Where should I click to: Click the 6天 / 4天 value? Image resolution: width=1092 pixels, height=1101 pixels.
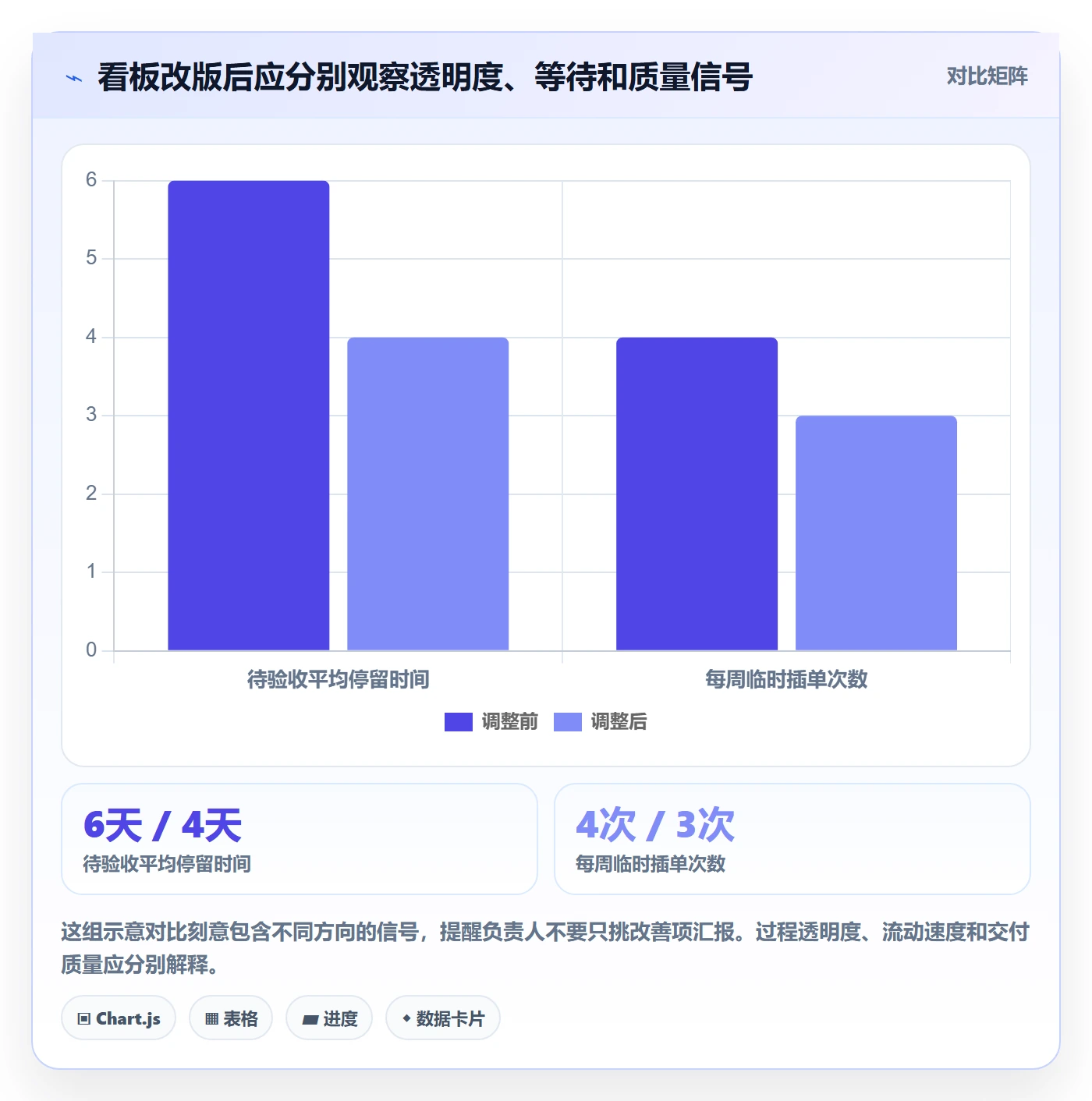(163, 825)
